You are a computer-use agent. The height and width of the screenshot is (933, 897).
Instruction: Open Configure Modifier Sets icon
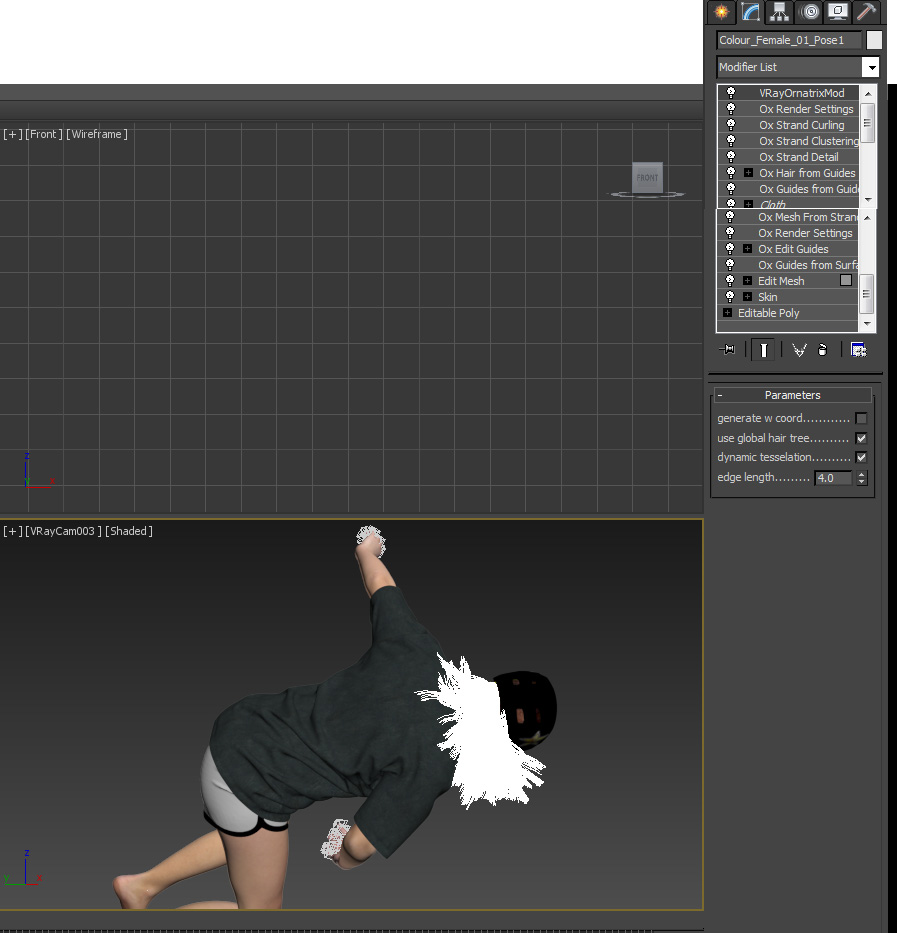point(857,349)
